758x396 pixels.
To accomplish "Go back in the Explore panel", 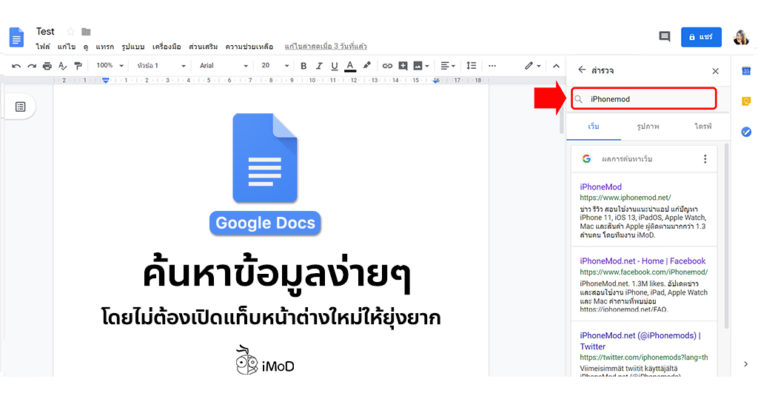I will (x=582, y=70).
